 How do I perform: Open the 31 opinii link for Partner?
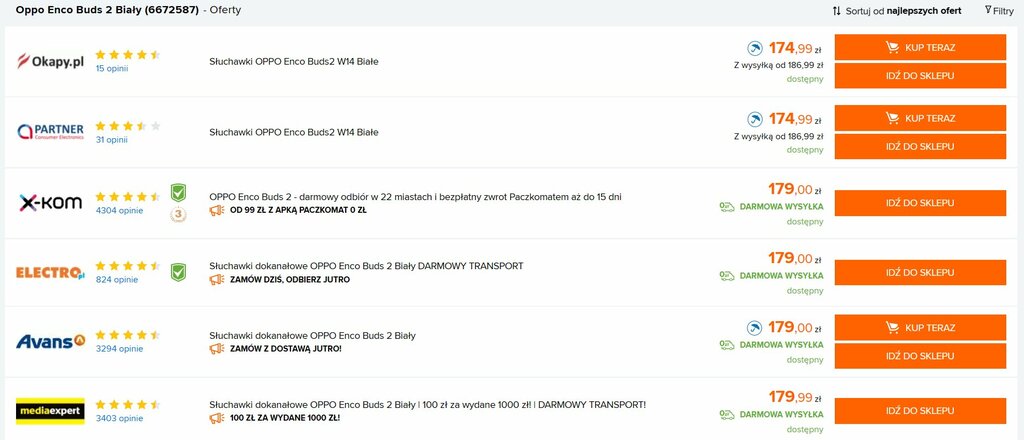[x=112, y=140]
